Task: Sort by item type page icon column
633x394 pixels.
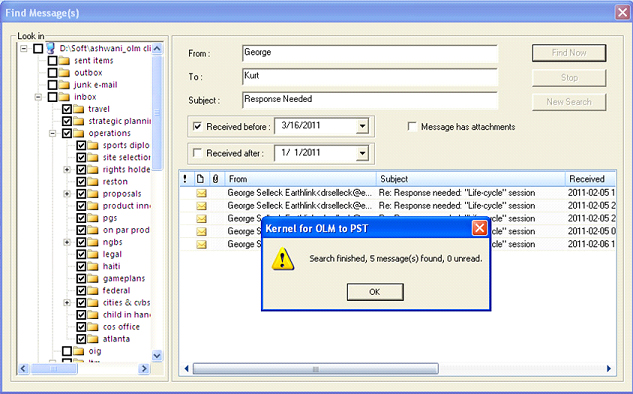Action: click(200, 179)
